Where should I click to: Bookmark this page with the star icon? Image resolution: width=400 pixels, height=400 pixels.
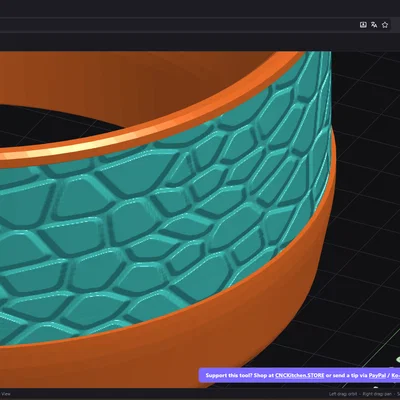click(385, 25)
